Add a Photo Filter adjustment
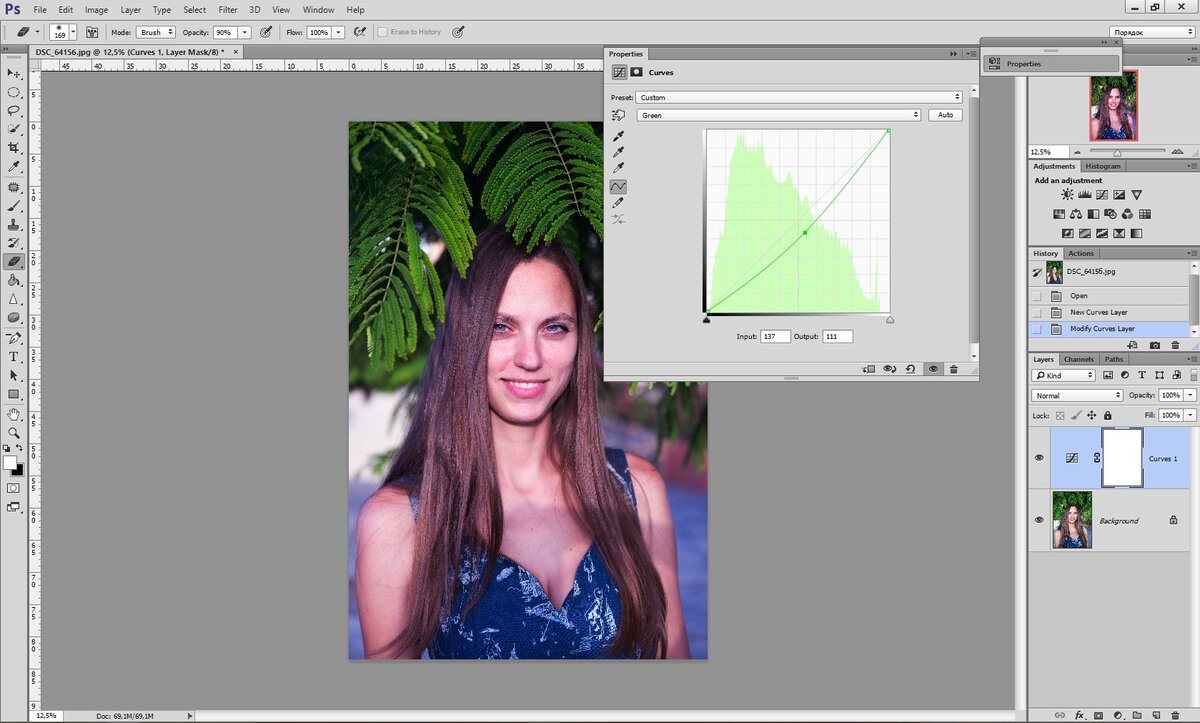Screen dimensions: 1200x723 1110,214
